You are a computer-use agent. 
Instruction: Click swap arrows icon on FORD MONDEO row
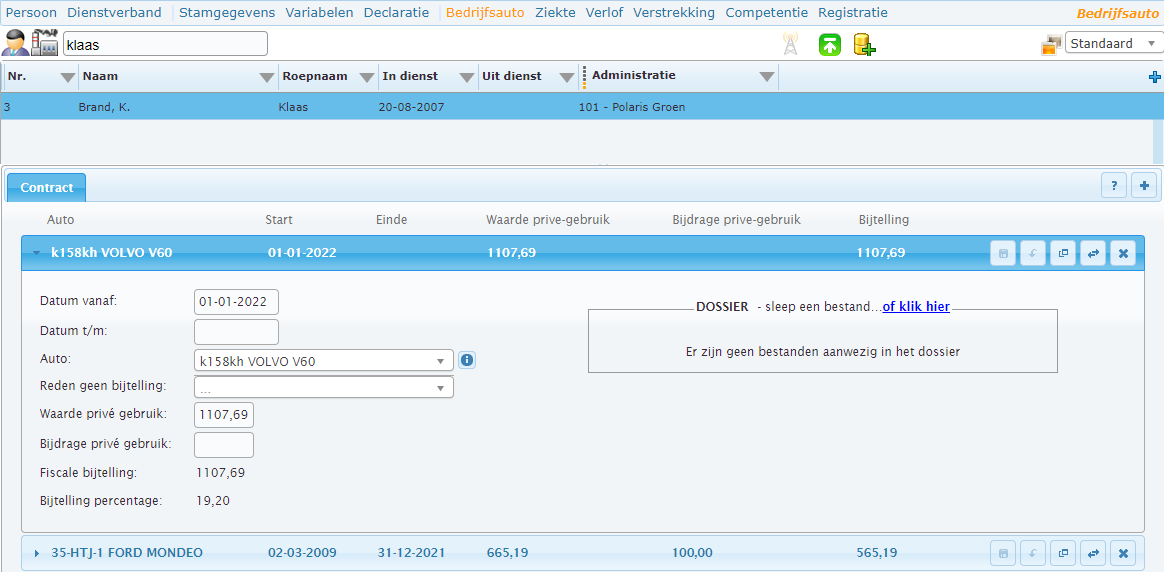tap(1093, 553)
